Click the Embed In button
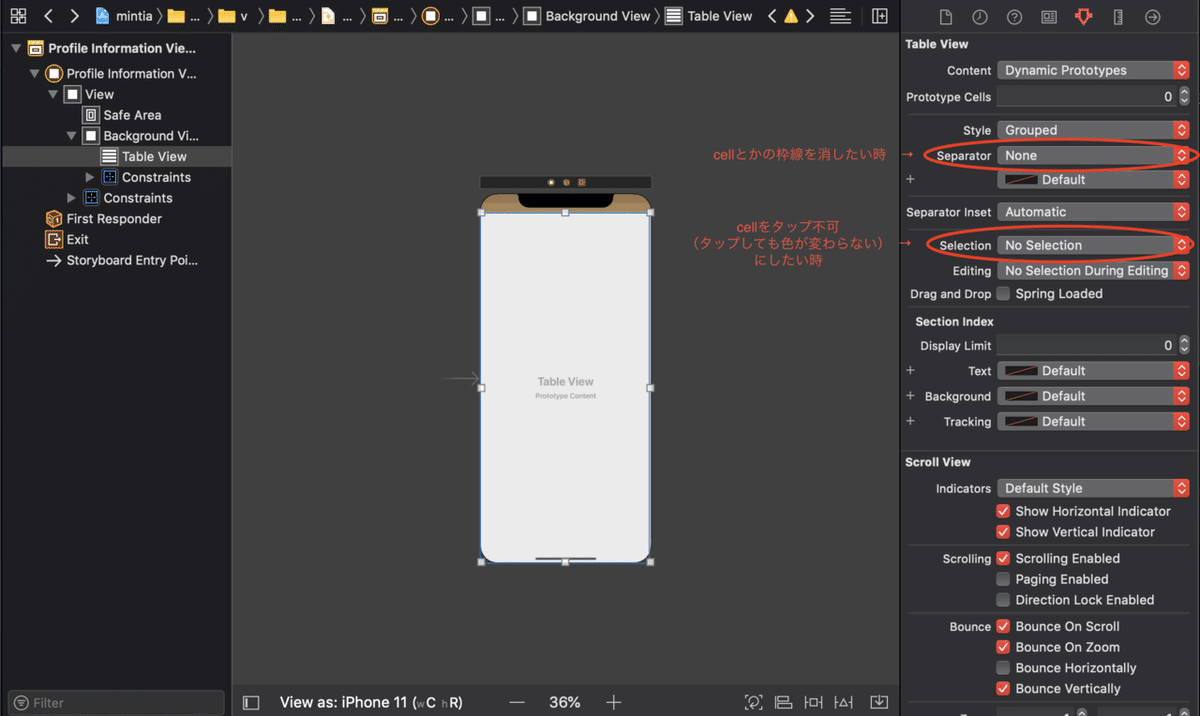Image resolution: width=1200 pixels, height=716 pixels. click(x=879, y=703)
